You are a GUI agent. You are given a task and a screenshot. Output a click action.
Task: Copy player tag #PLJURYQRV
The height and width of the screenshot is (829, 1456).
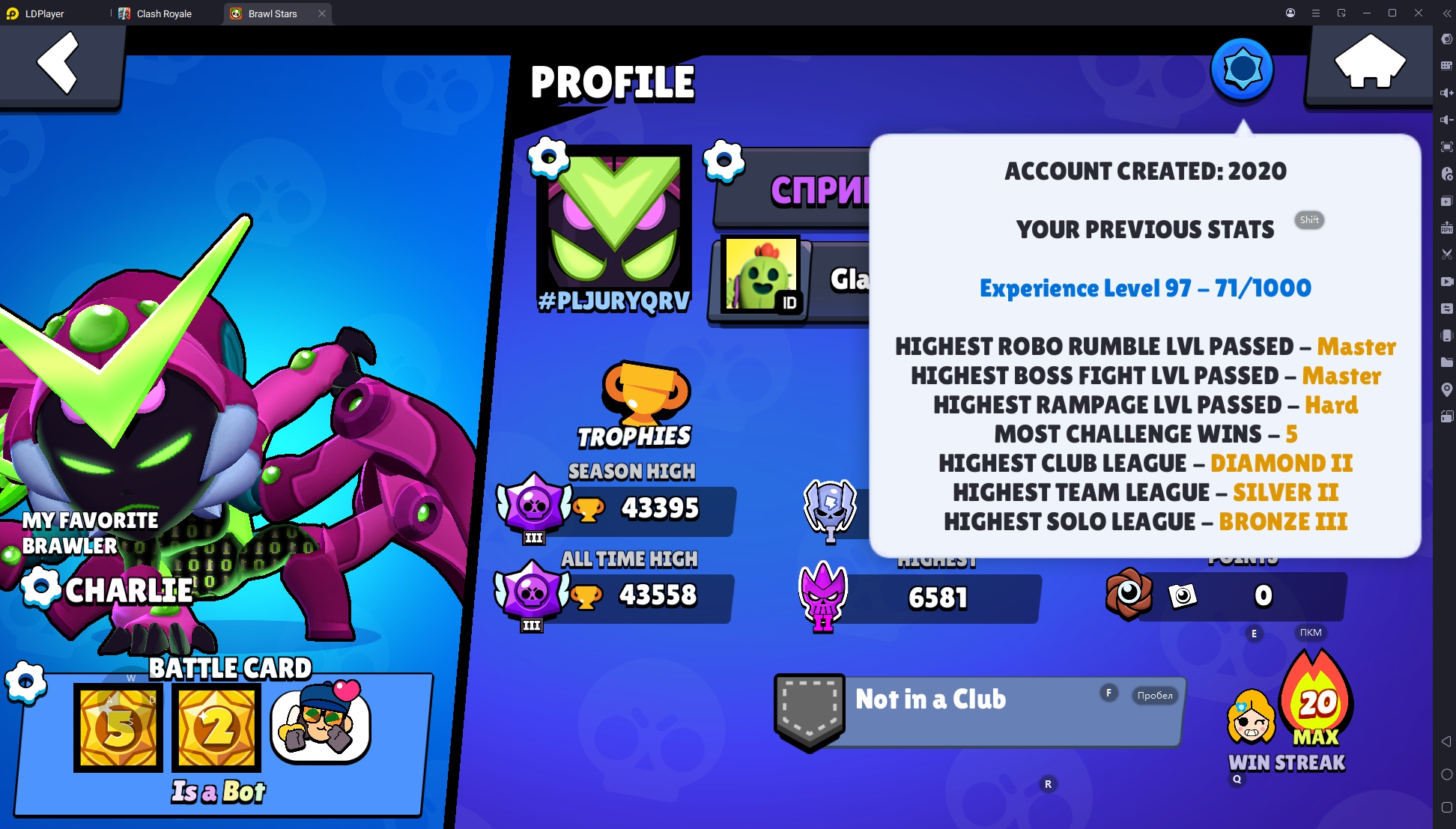[x=614, y=301]
